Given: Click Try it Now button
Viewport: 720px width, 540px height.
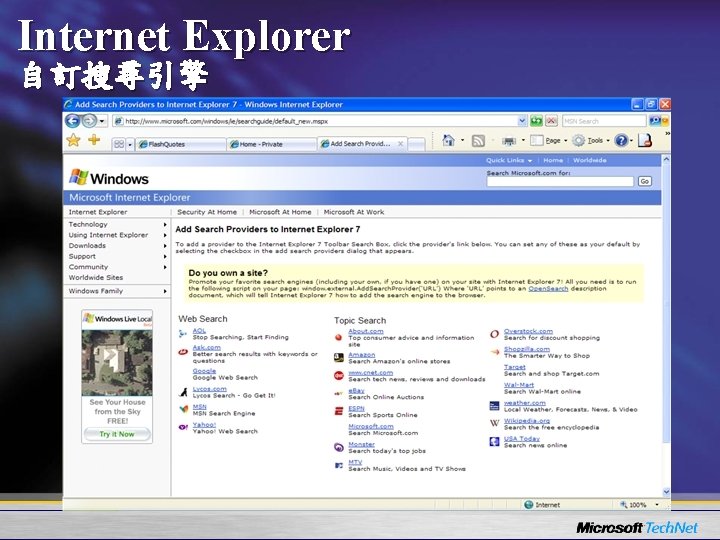Looking at the screenshot, I should (x=117, y=434).
